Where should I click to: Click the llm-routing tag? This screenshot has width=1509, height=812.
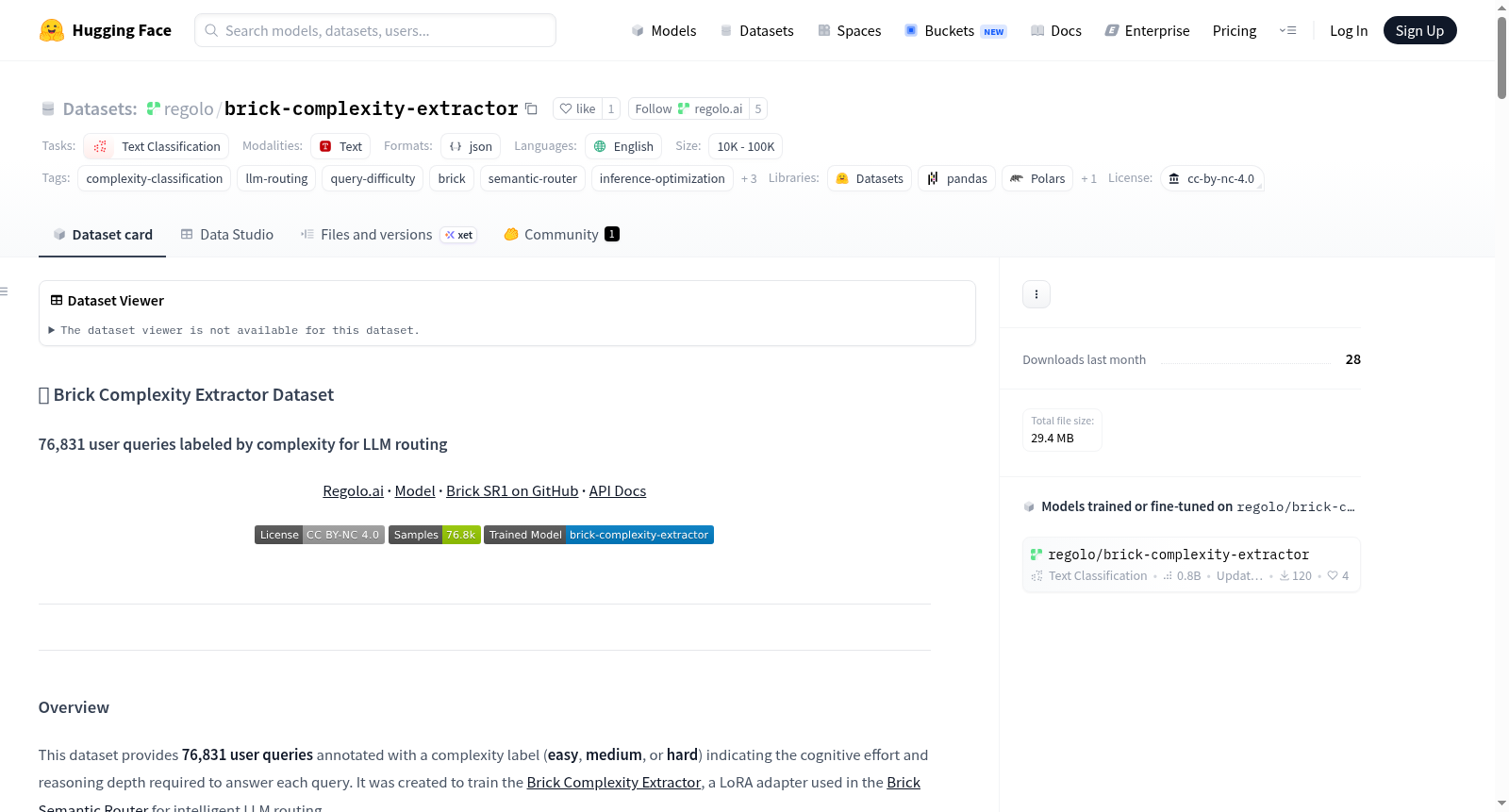(x=276, y=178)
